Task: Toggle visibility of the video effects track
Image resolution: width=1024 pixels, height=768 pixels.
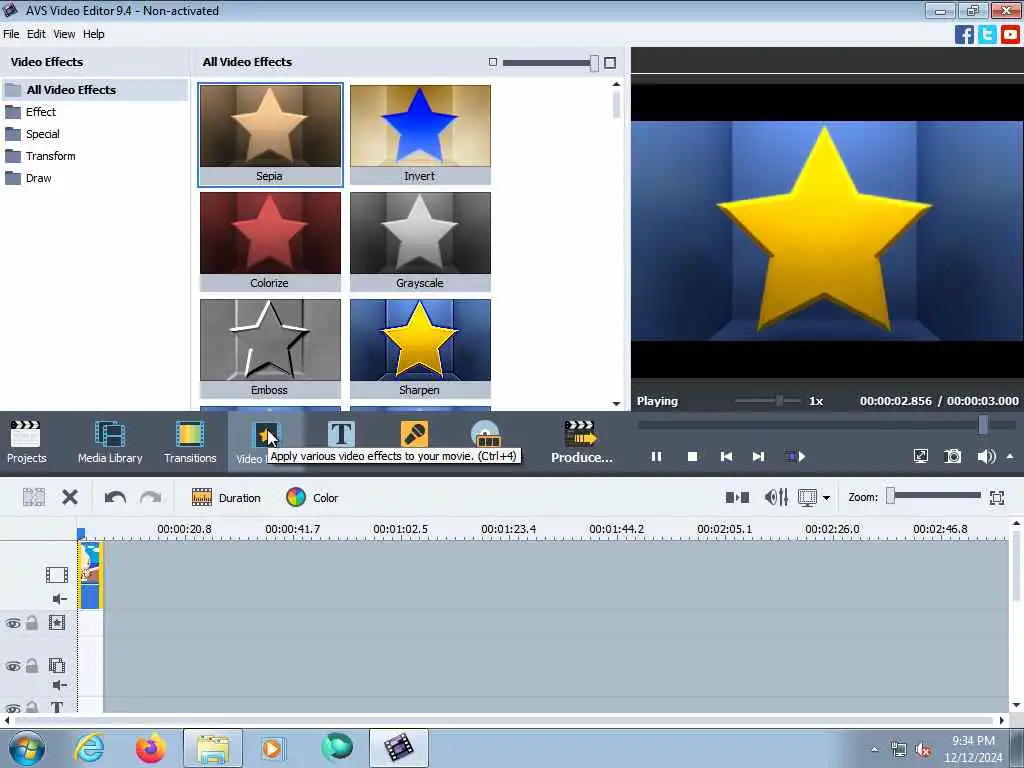Action: coord(13,623)
